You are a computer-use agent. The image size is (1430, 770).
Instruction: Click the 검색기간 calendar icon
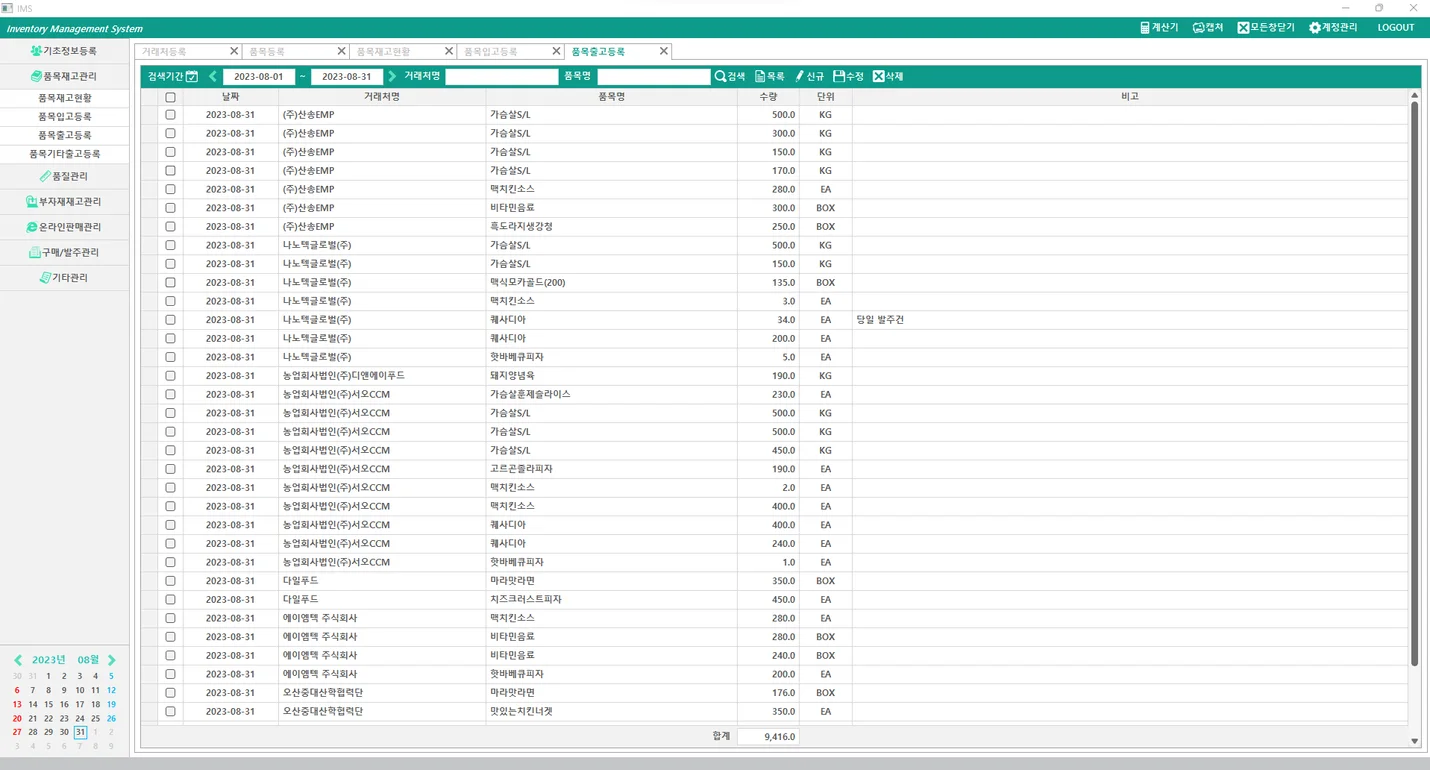[x=192, y=76]
